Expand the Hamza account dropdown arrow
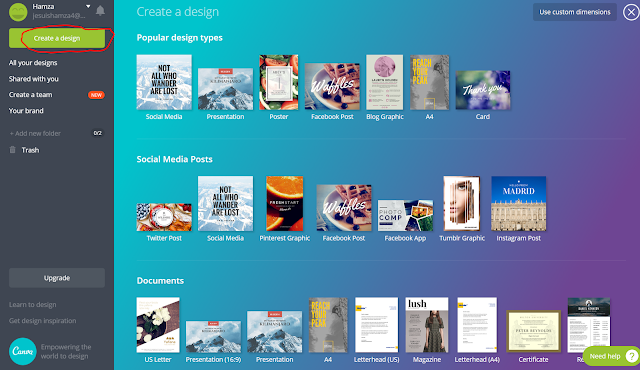 tap(88, 6)
